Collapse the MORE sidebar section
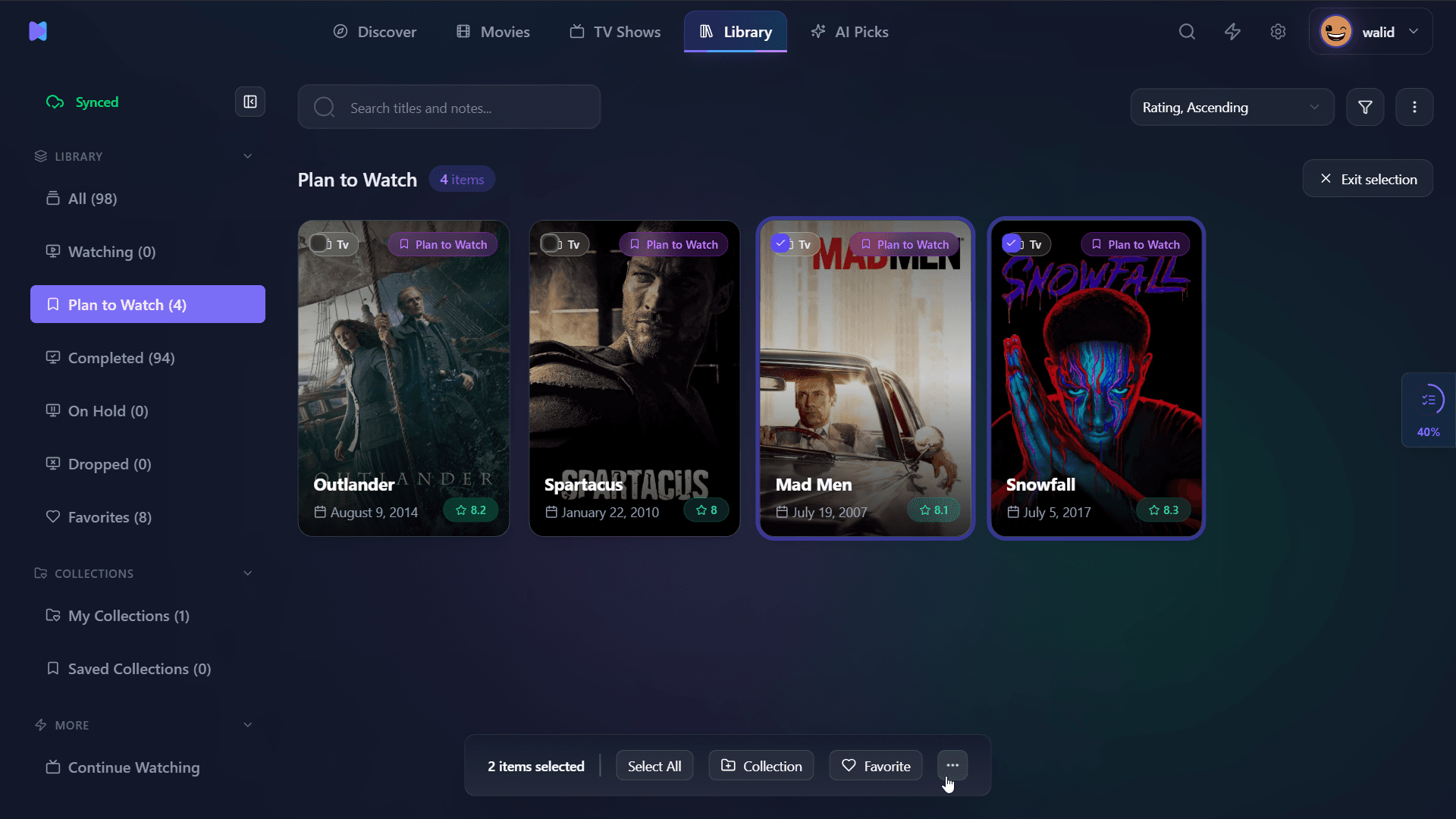1456x819 pixels. pos(247,725)
